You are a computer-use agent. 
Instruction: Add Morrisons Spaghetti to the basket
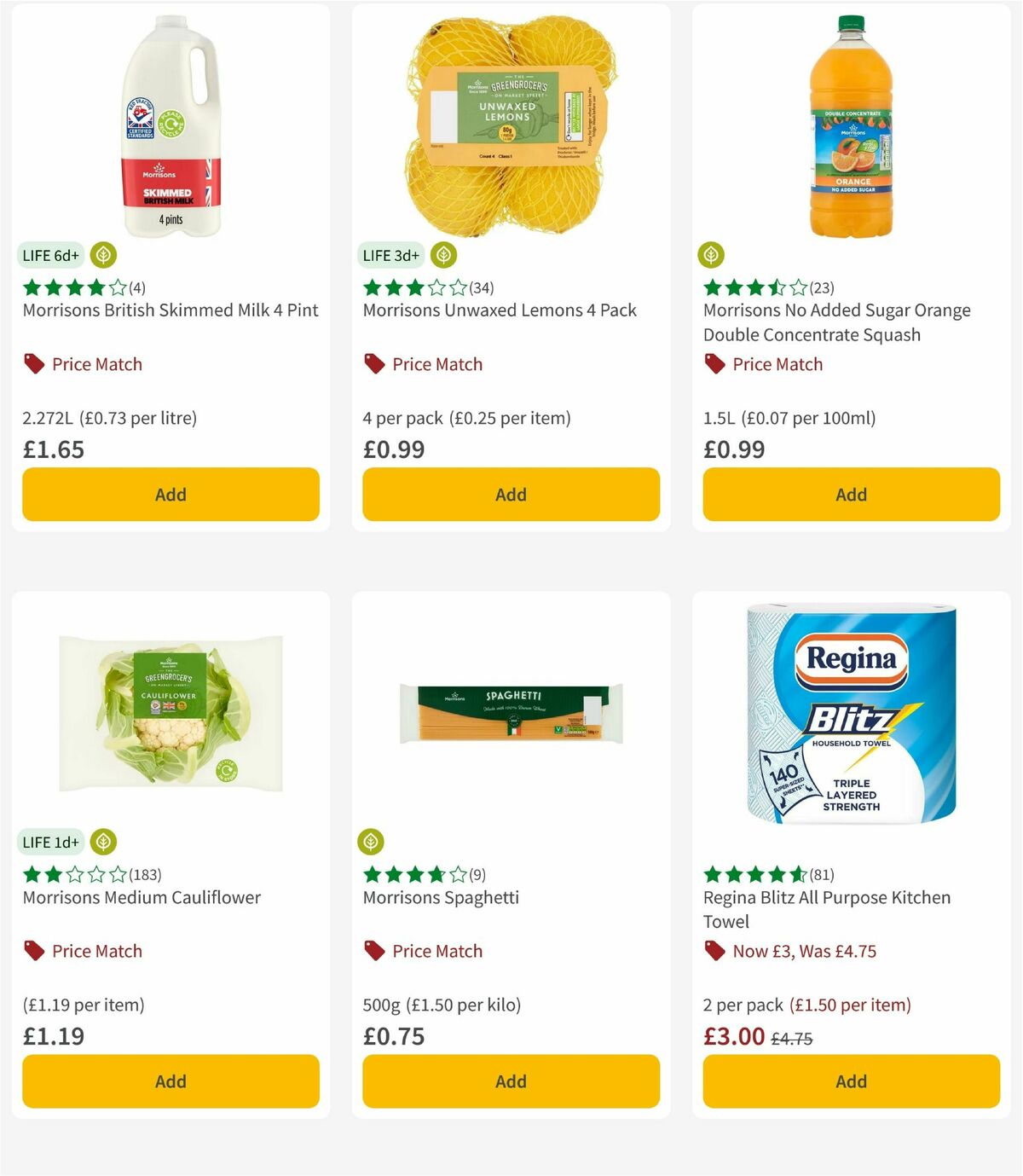[510, 1080]
